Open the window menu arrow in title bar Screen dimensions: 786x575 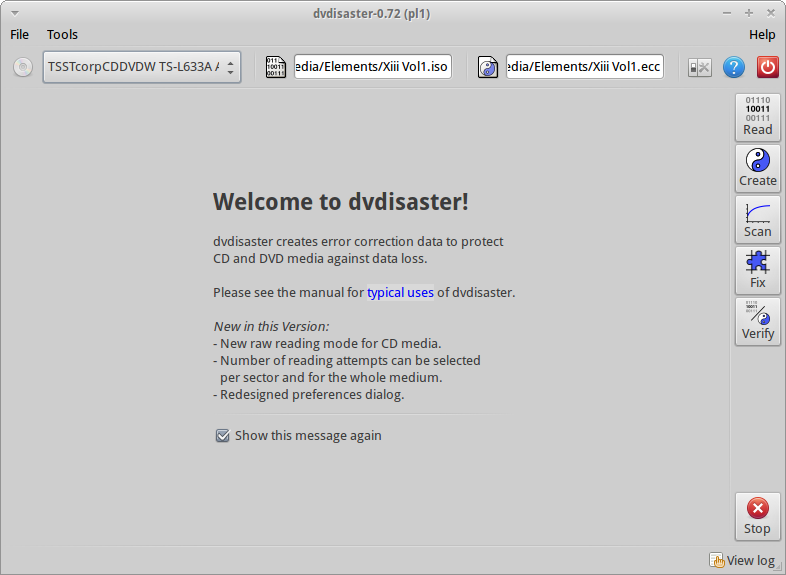pyautogui.click(x=14, y=12)
